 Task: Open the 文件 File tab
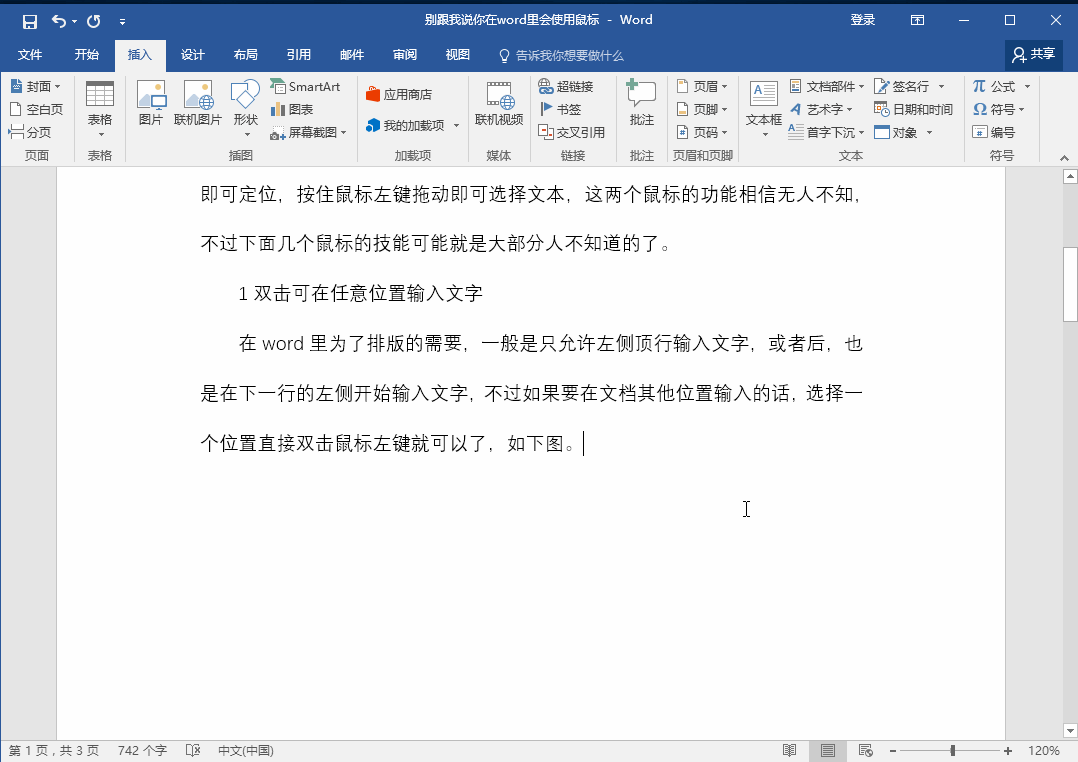click(30, 55)
